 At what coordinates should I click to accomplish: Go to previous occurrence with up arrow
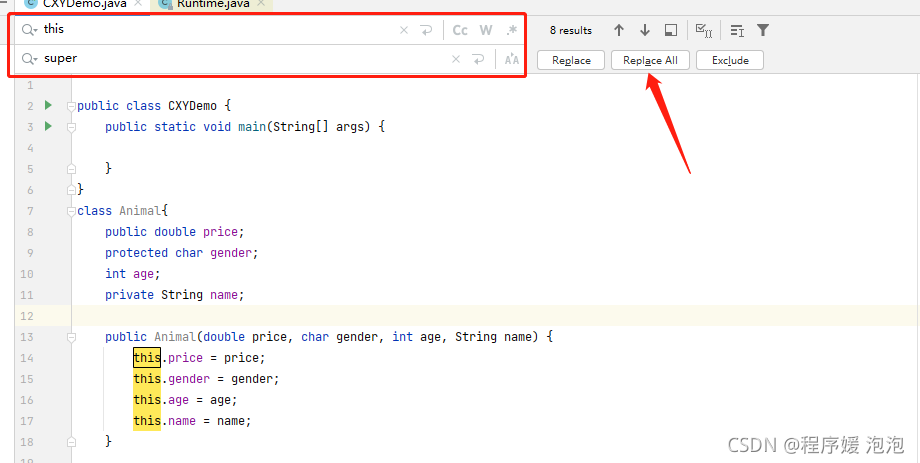618,31
